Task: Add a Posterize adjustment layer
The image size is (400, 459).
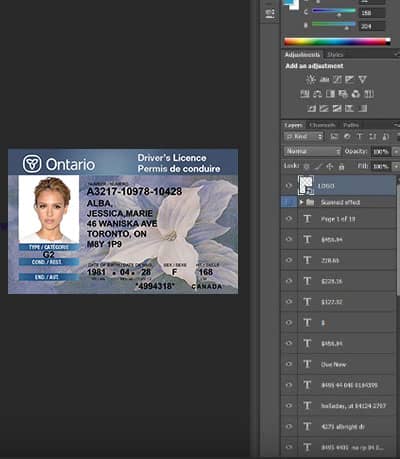Action: (x=324, y=108)
